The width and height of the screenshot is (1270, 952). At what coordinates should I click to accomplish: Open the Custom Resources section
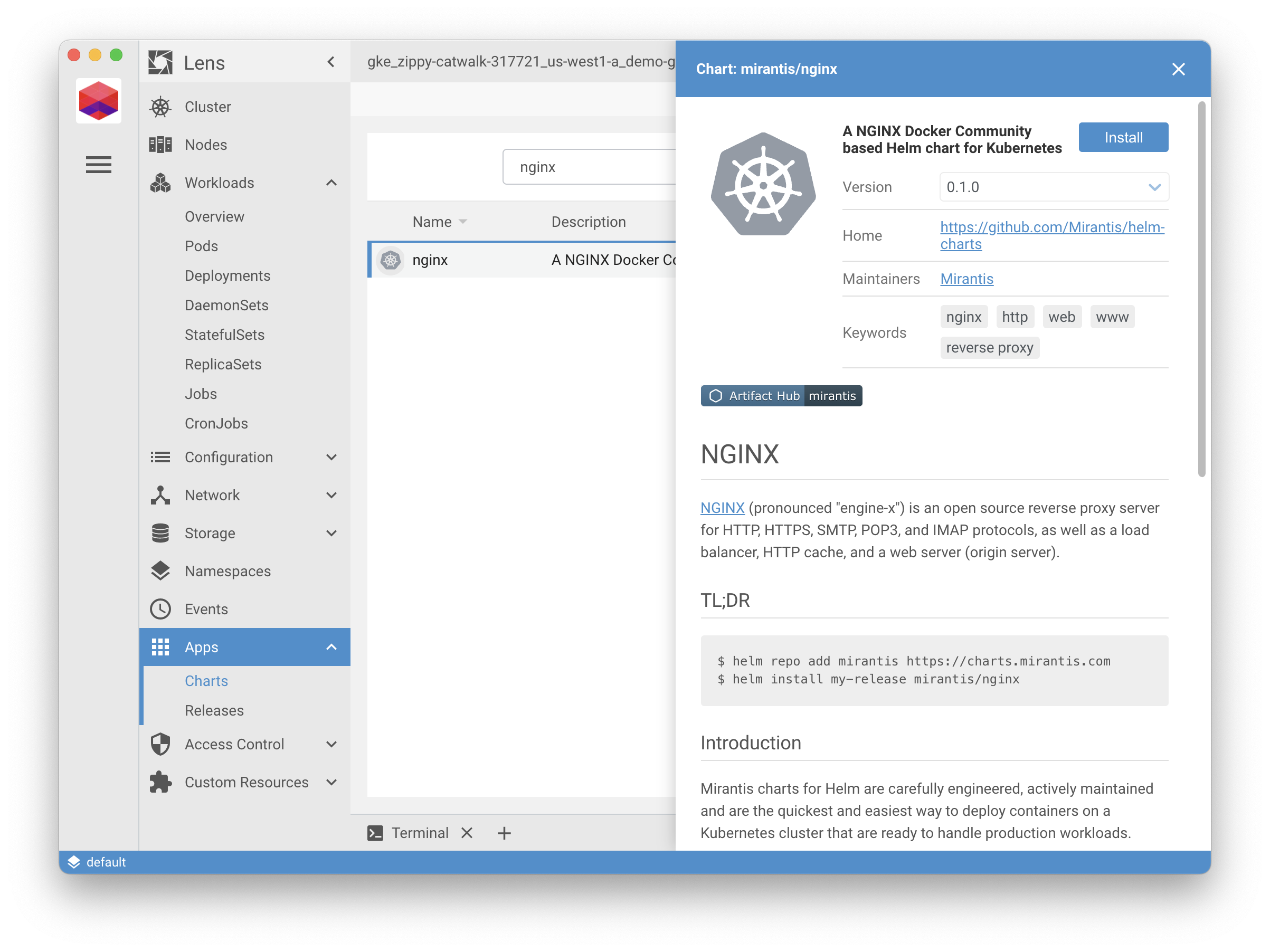(x=246, y=782)
